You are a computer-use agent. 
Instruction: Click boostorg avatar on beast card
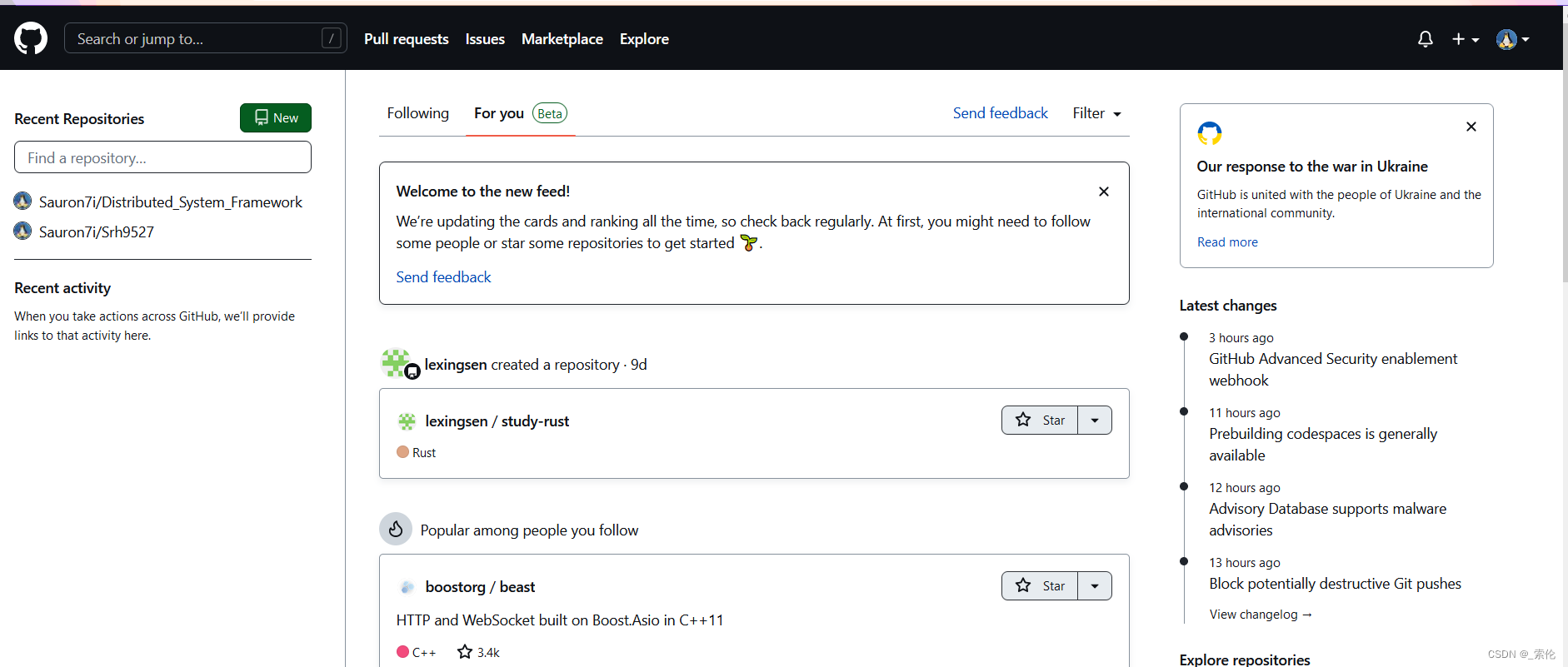(x=407, y=587)
